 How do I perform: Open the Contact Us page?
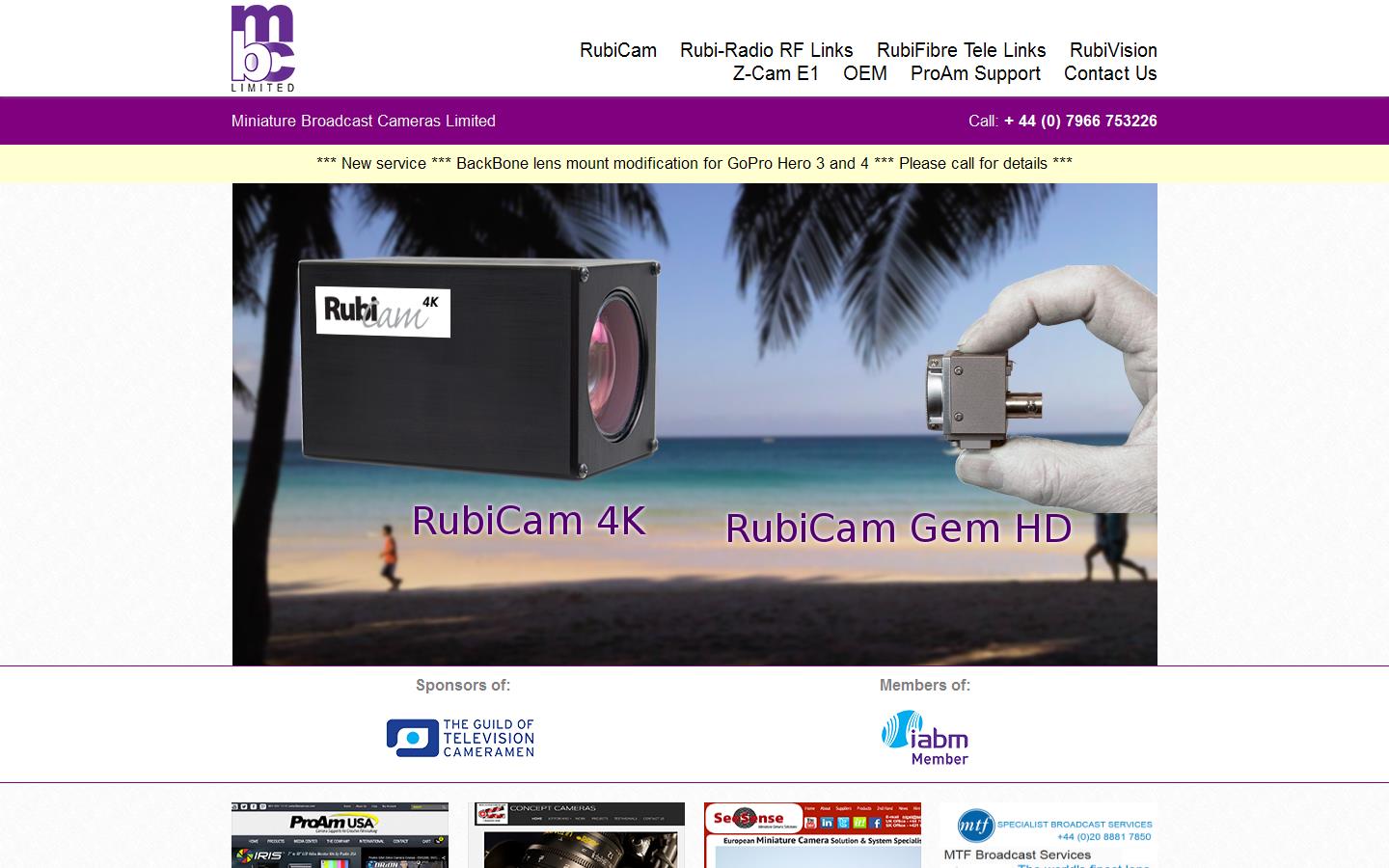[x=1109, y=73]
